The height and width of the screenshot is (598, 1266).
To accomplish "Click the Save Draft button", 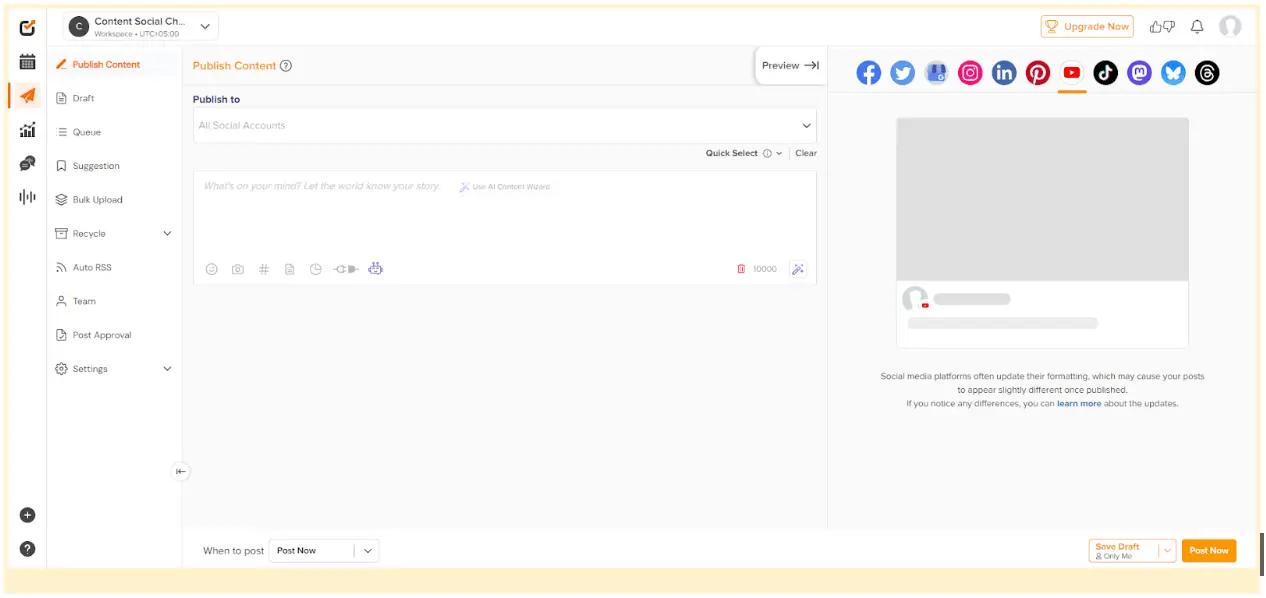I will (x=1124, y=551).
